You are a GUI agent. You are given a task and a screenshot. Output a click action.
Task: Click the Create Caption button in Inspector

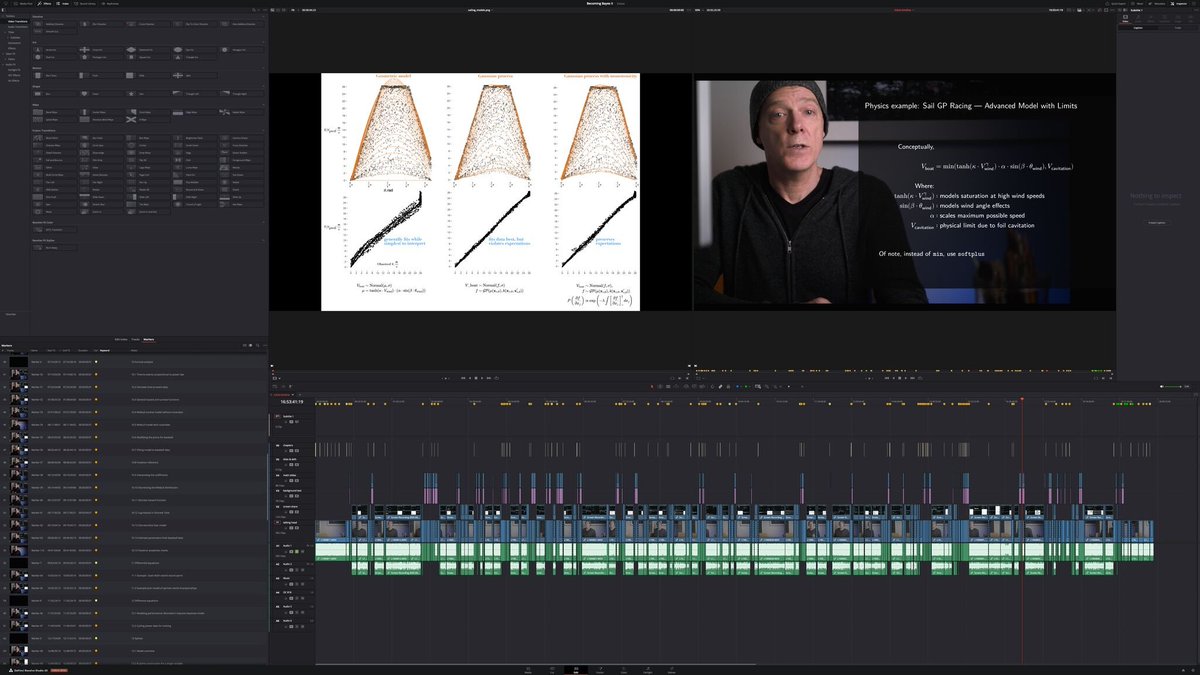[x=1157, y=222]
